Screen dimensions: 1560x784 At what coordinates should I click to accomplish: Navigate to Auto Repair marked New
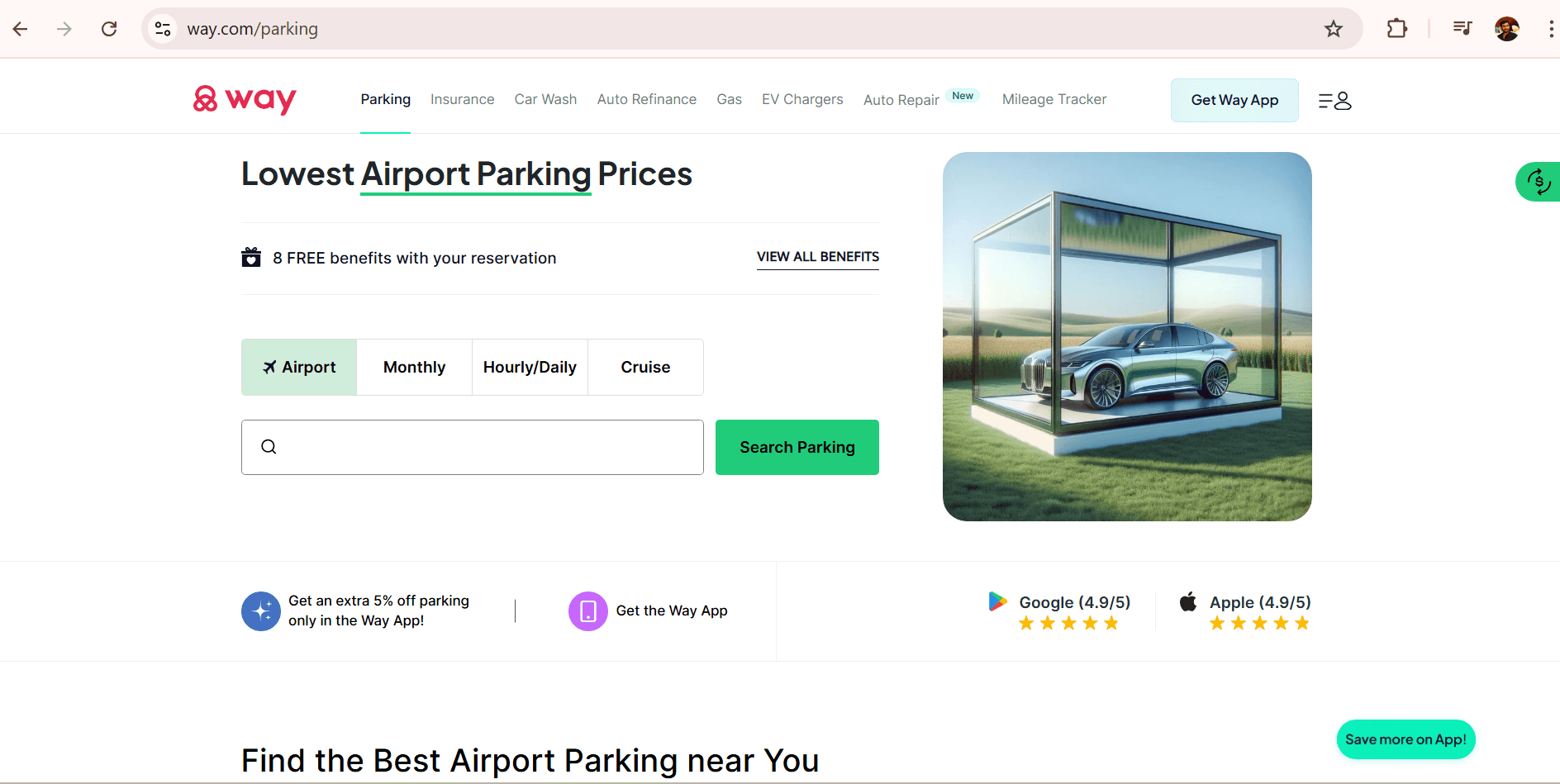tap(901, 99)
